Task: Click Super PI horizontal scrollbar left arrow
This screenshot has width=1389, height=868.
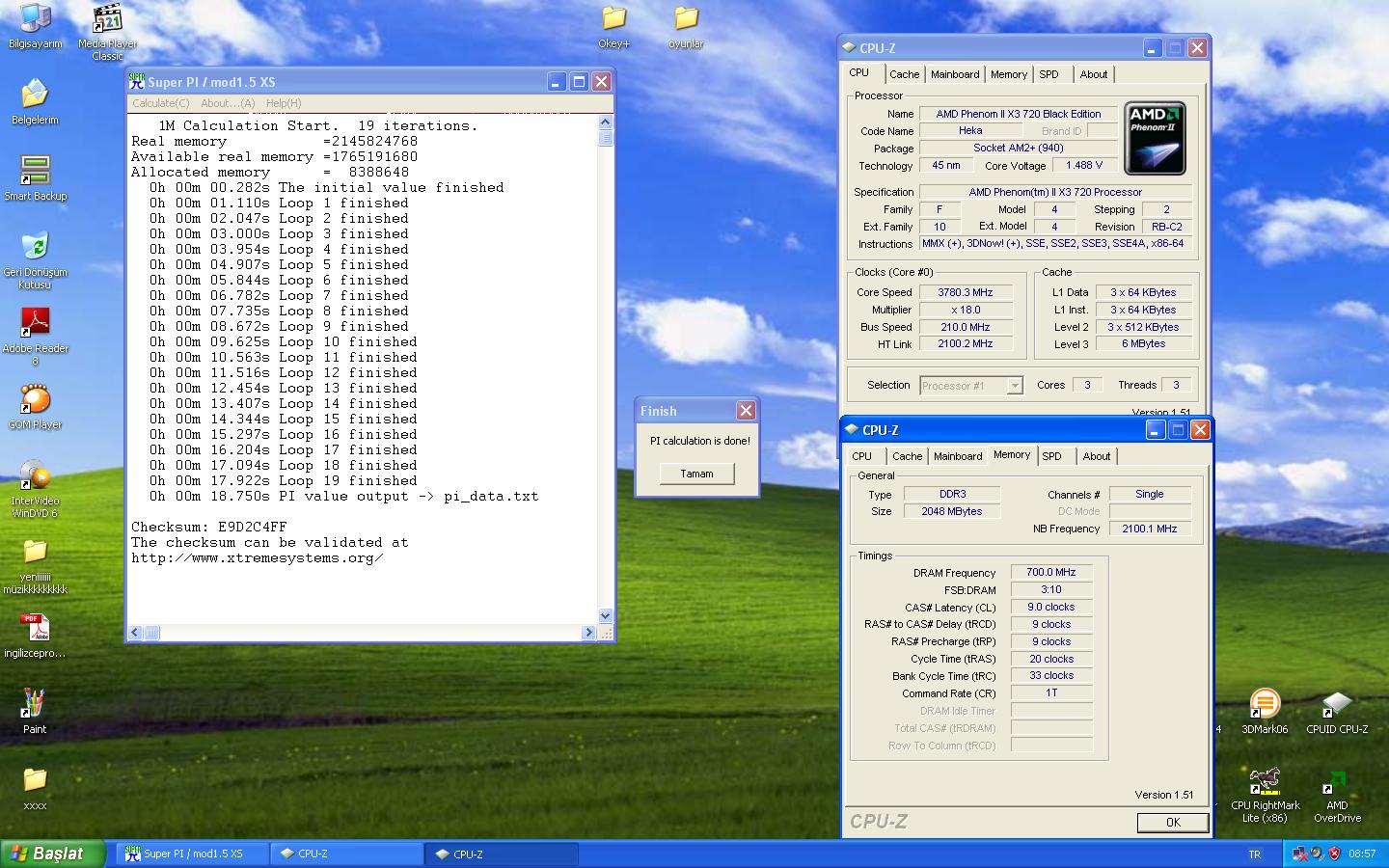Action: tap(136, 633)
